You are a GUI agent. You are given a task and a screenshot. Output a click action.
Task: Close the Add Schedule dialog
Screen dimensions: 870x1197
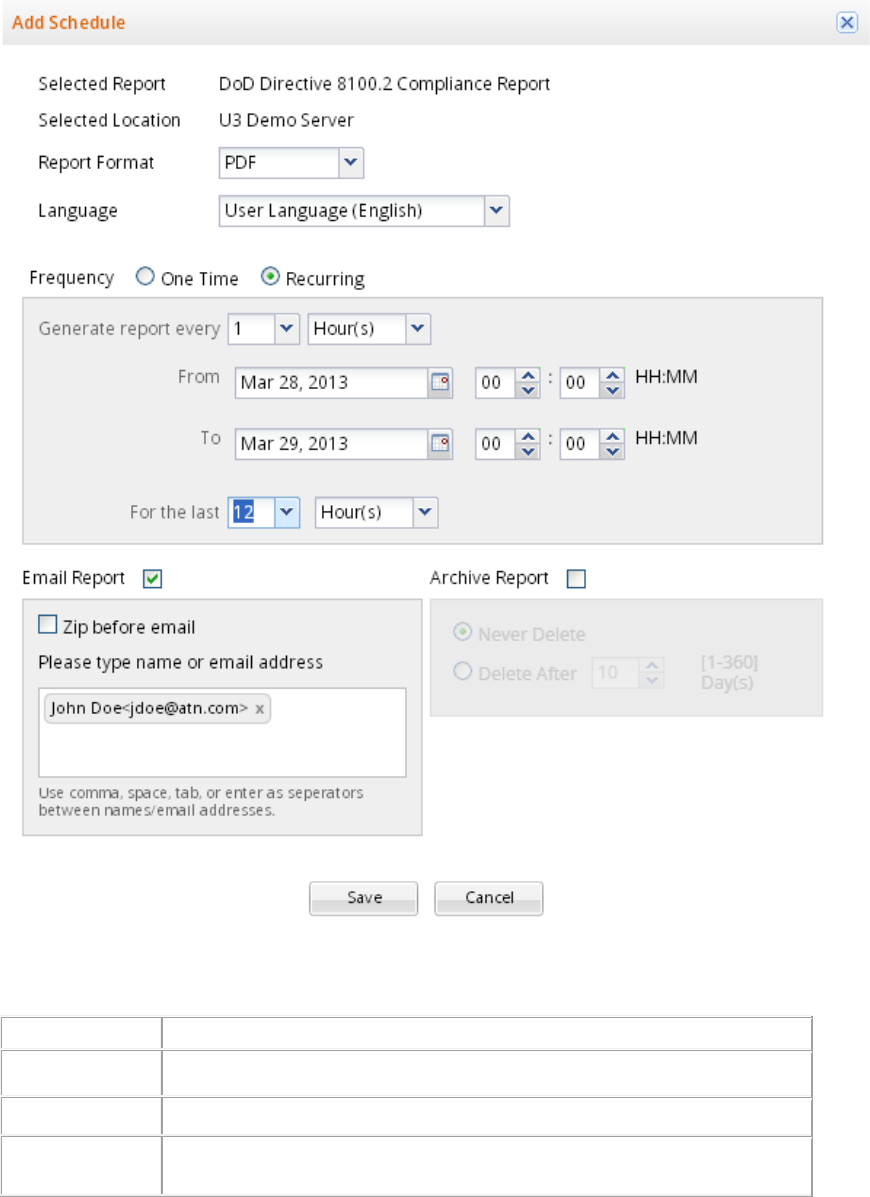pos(846,22)
